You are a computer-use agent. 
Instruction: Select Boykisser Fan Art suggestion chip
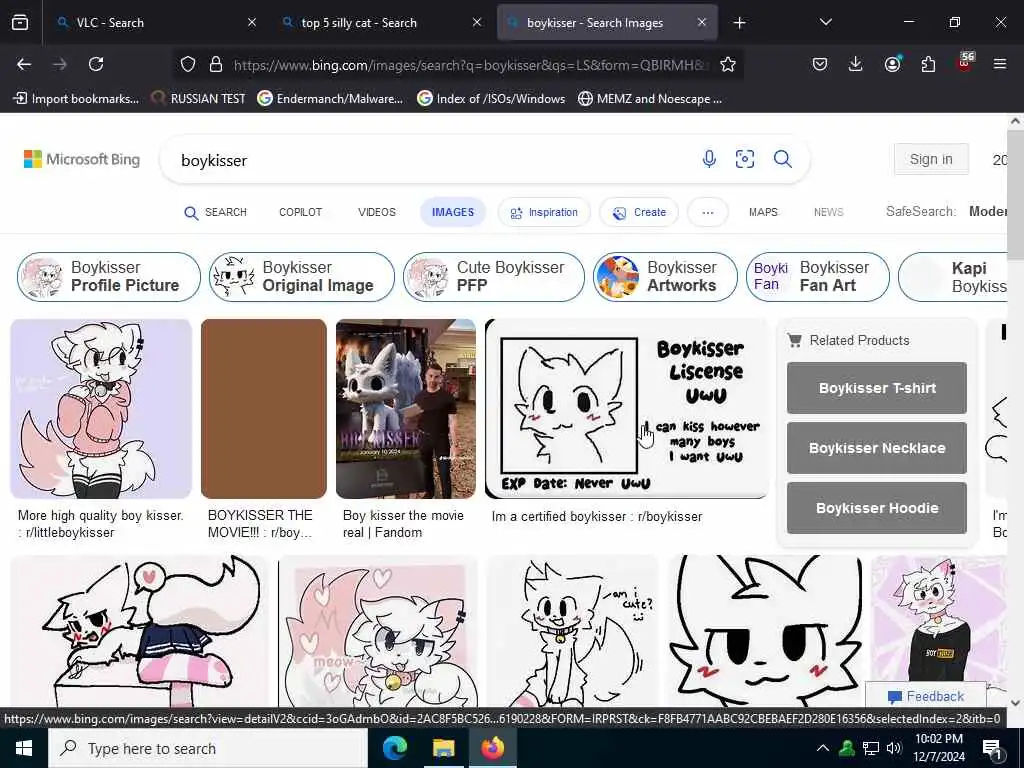point(818,277)
